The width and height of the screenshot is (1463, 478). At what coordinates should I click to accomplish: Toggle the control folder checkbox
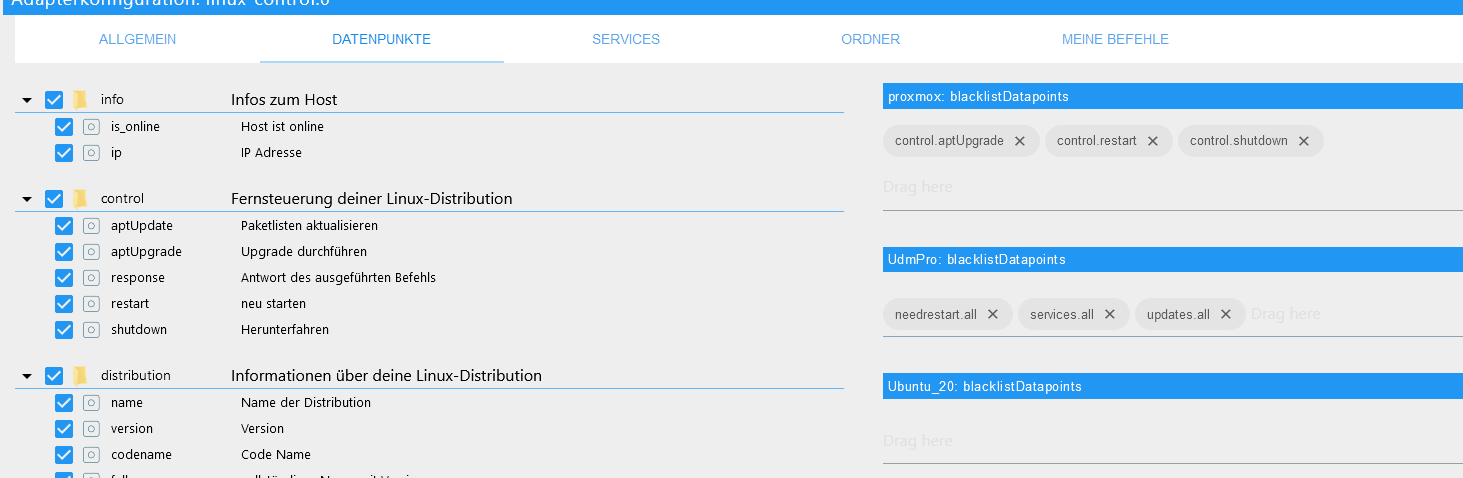(54, 199)
